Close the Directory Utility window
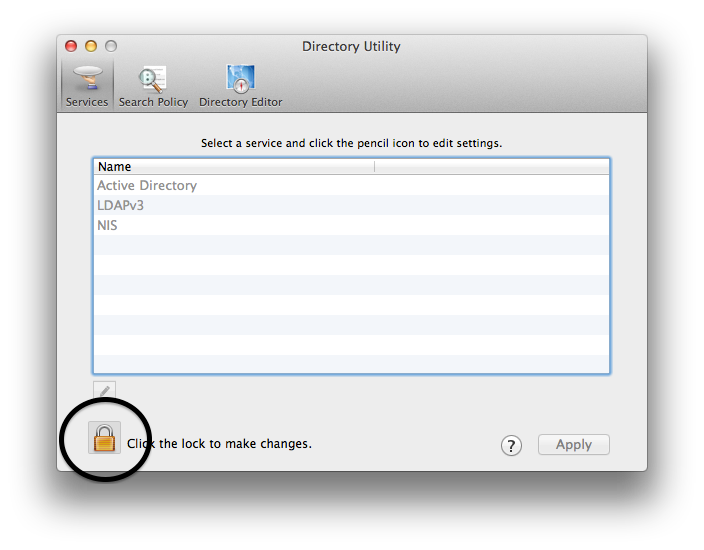This screenshot has width=704, height=550. [x=71, y=46]
